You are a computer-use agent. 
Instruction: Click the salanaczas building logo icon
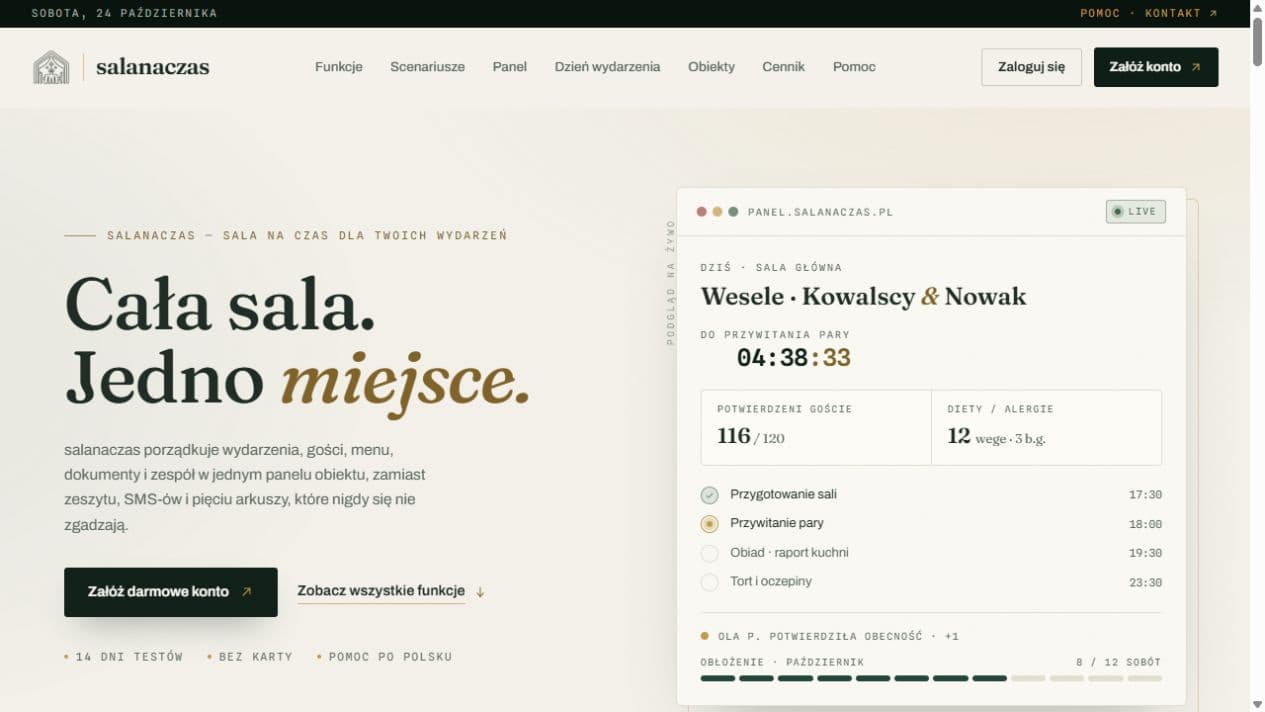pyautogui.click(x=51, y=67)
